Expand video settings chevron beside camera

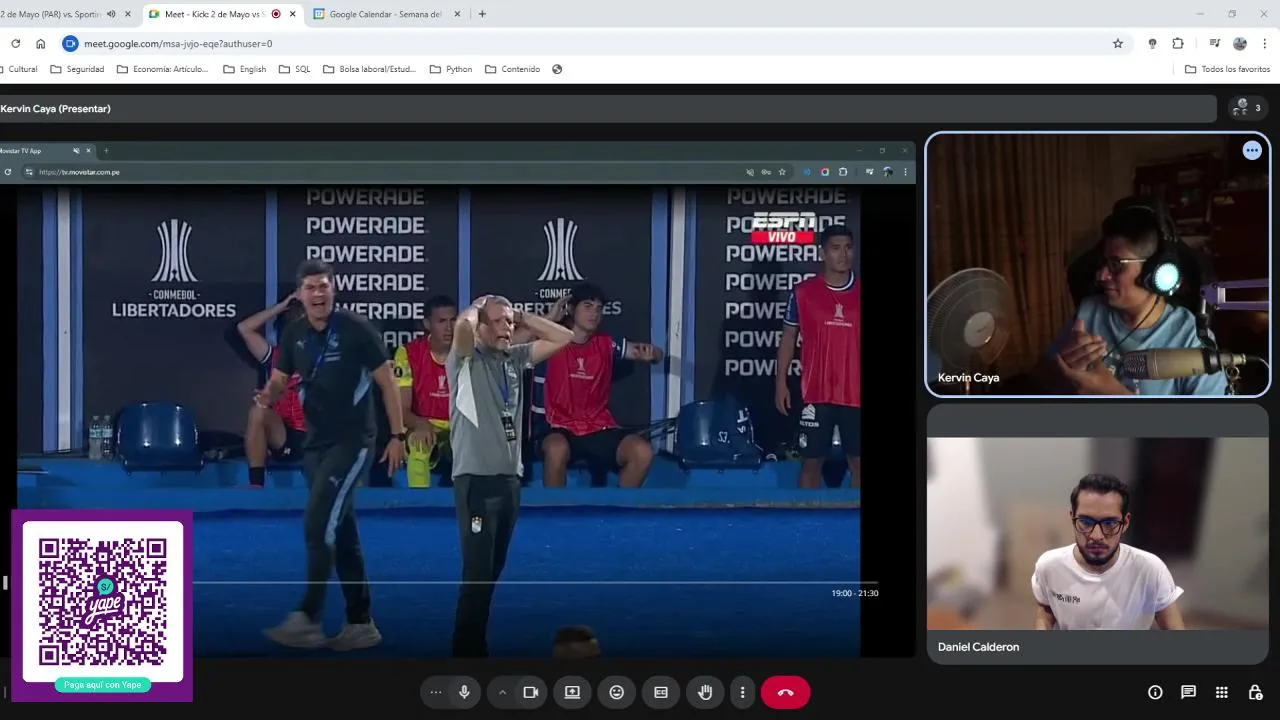pos(502,692)
